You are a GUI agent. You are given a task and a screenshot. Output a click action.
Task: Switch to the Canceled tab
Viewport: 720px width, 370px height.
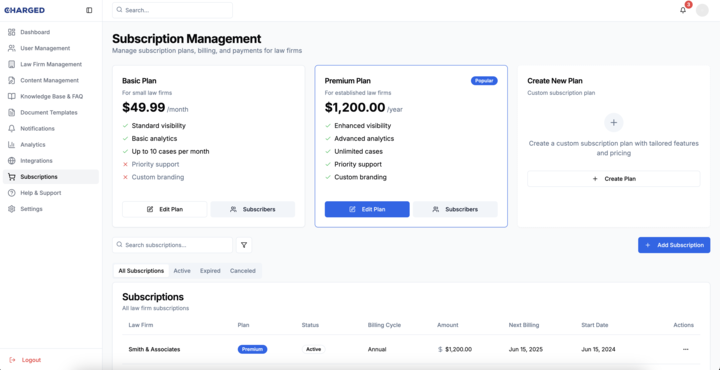pyautogui.click(x=242, y=271)
